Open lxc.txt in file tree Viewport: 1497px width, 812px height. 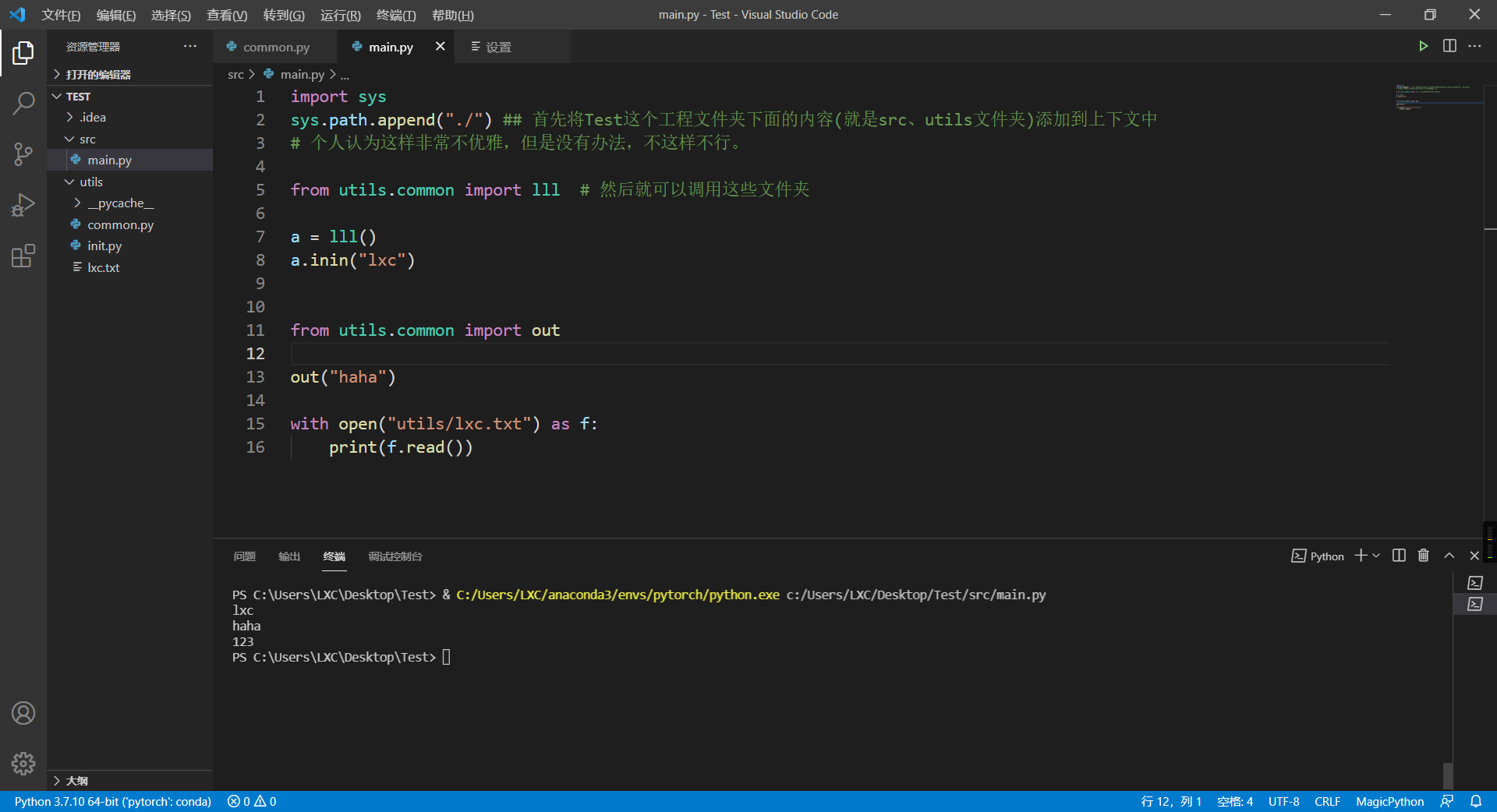(129, 267)
